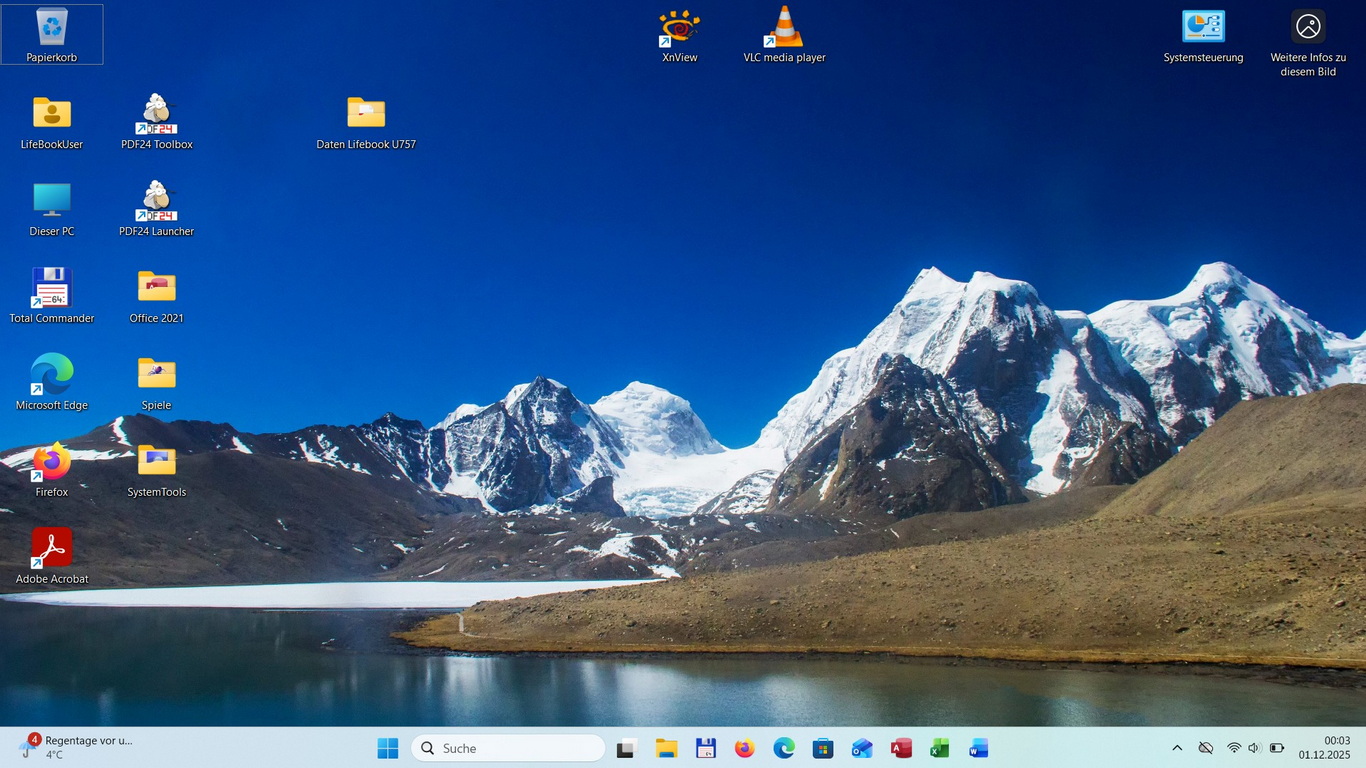This screenshot has height=768, width=1366.
Task: Open the Papierkorb recycle bin icon
Action: click(52, 28)
